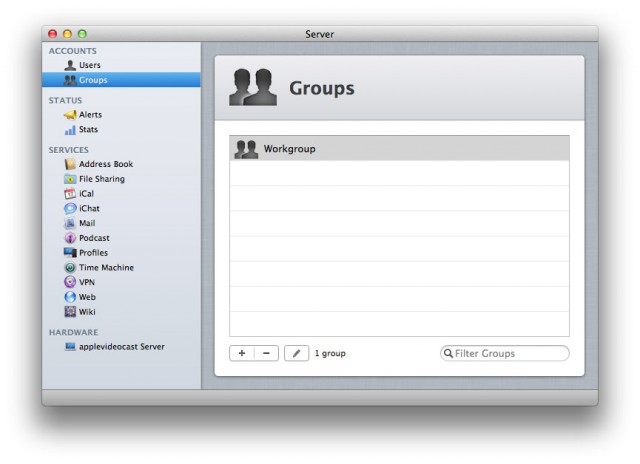Select the Profiles service icon
The width and height of the screenshot is (640, 464).
click(x=70, y=253)
